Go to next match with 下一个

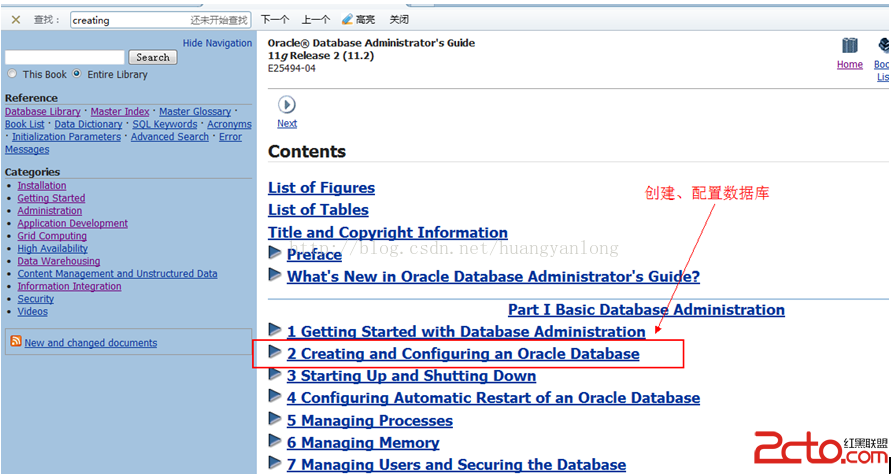pyautogui.click(x=274, y=20)
